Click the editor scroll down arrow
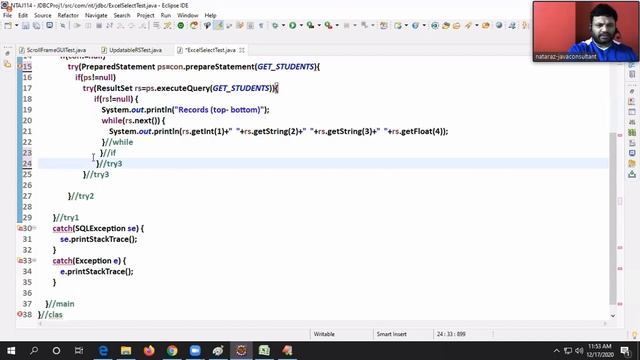The height and width of the screenshot is (360, 640). point(613,316)
